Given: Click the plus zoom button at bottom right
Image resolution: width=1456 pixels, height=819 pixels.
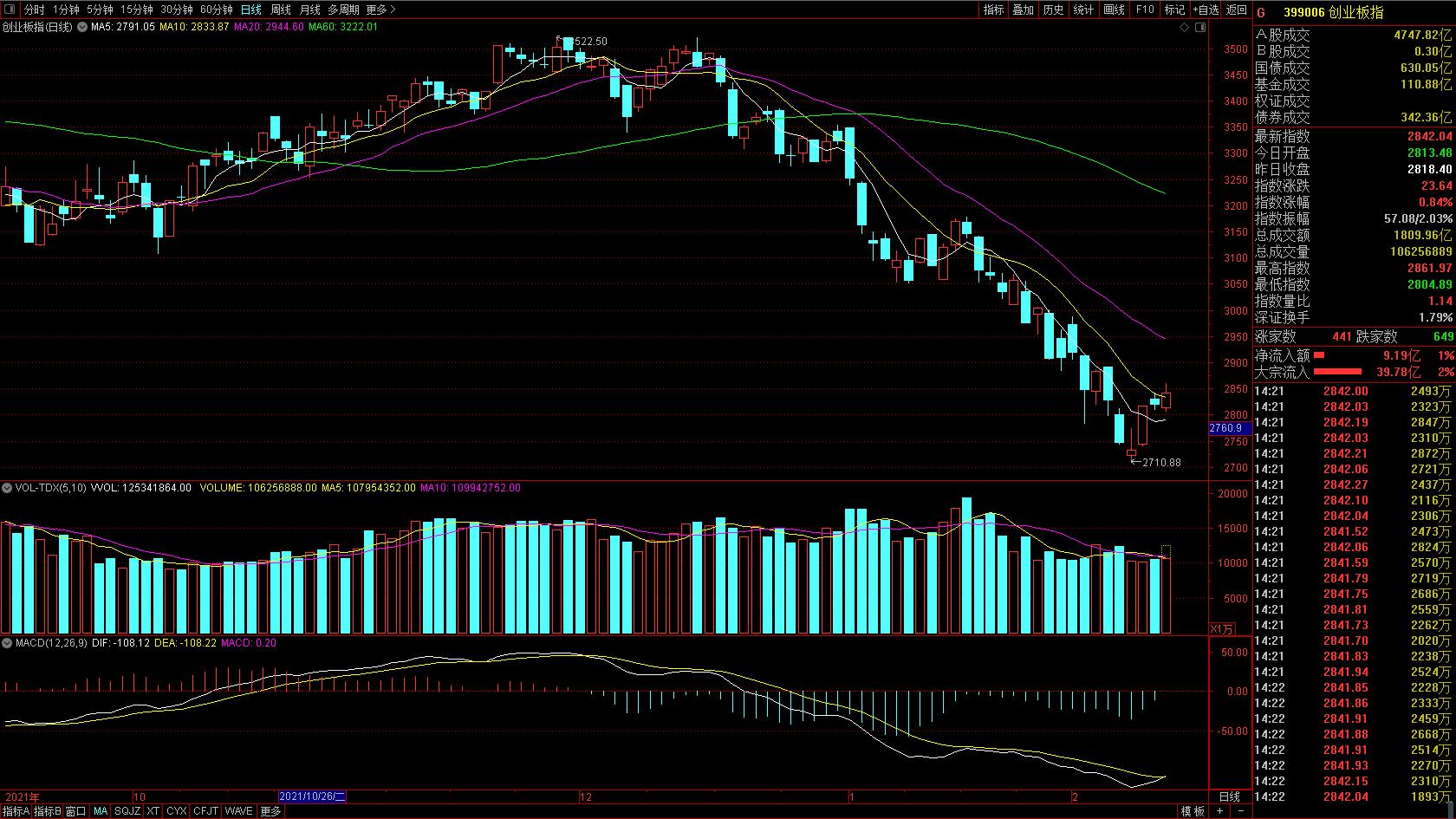Looking at the screenshot, I should click(x=1219, y=811).
